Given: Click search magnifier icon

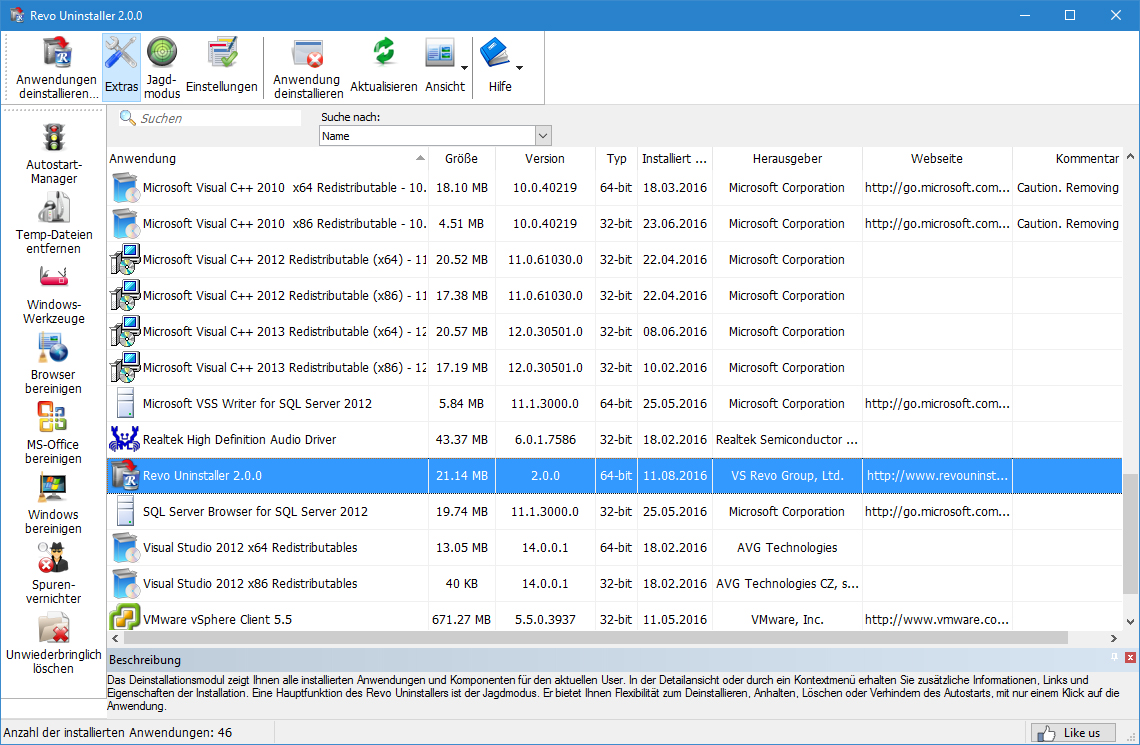Looking at the screenshot, I should click(x=128, y=118).
